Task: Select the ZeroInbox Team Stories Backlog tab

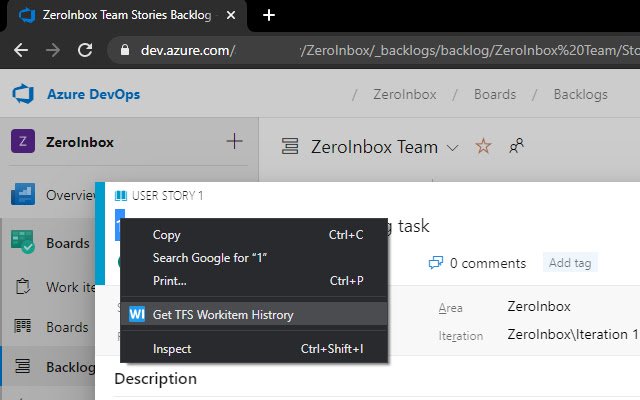Action: 127,16
